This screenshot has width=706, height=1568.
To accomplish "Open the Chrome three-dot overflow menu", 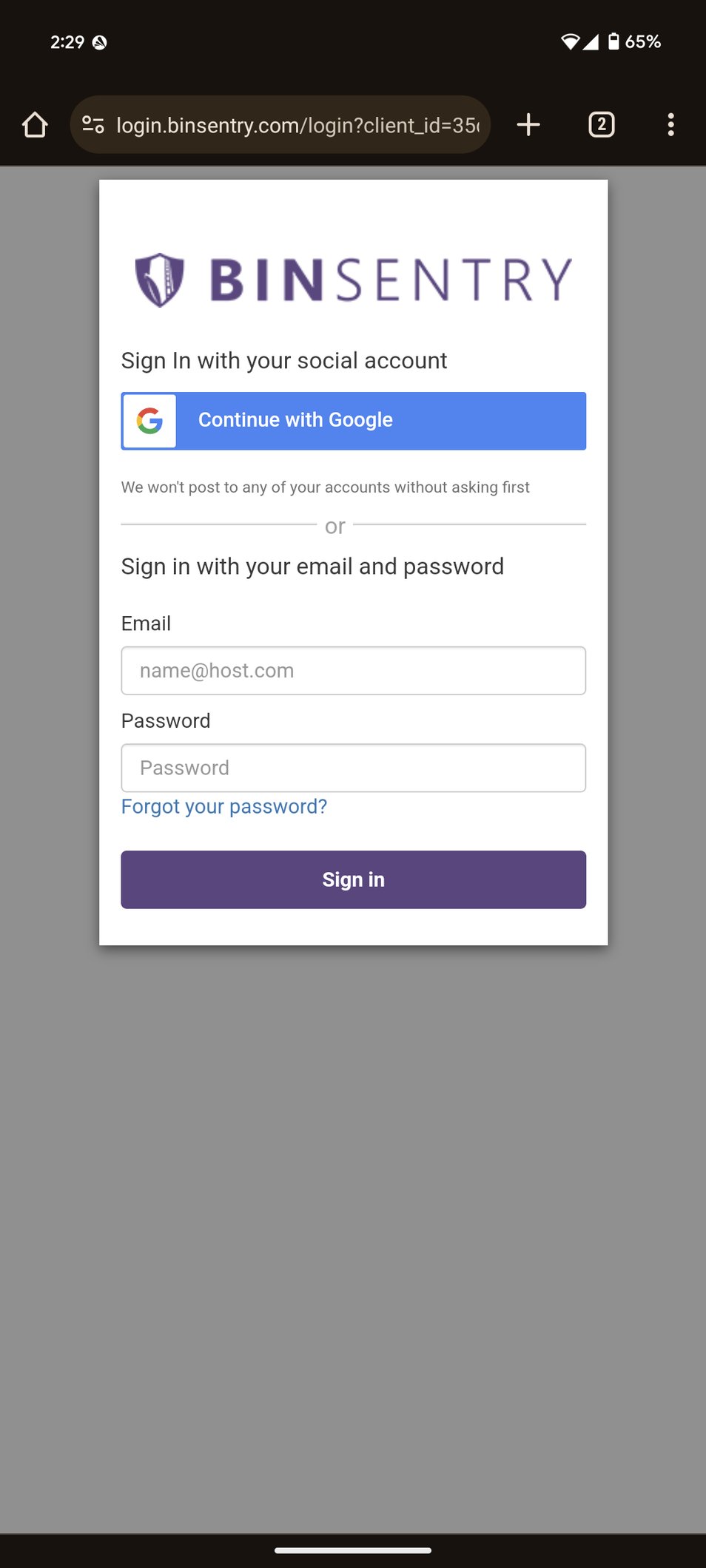I will tap(670, 124).
